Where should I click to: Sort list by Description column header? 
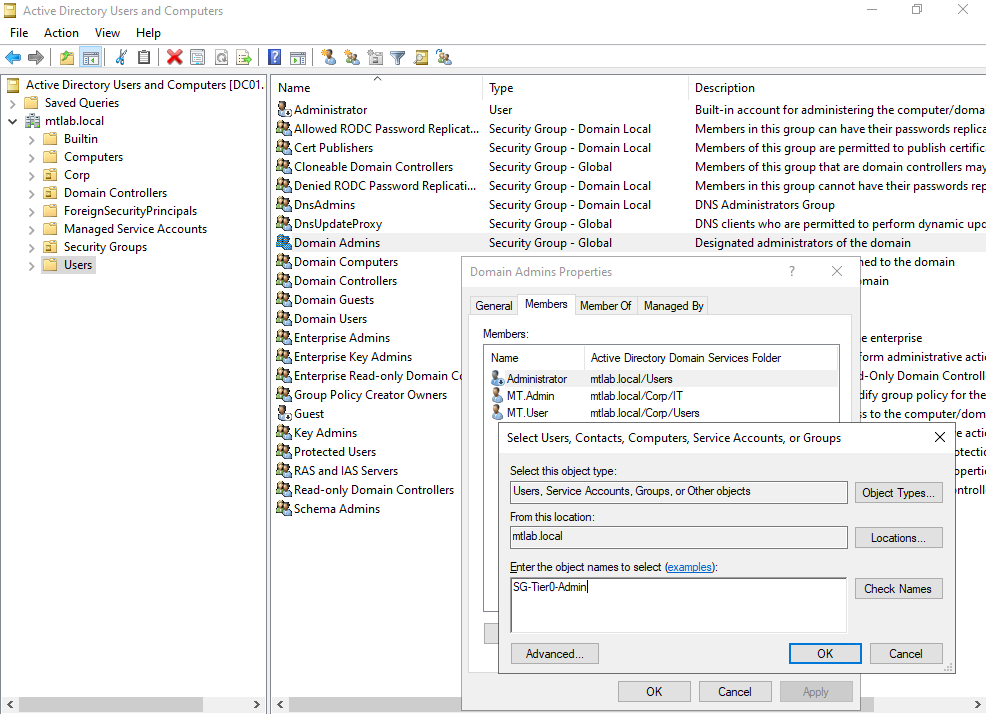click(837, 88)
